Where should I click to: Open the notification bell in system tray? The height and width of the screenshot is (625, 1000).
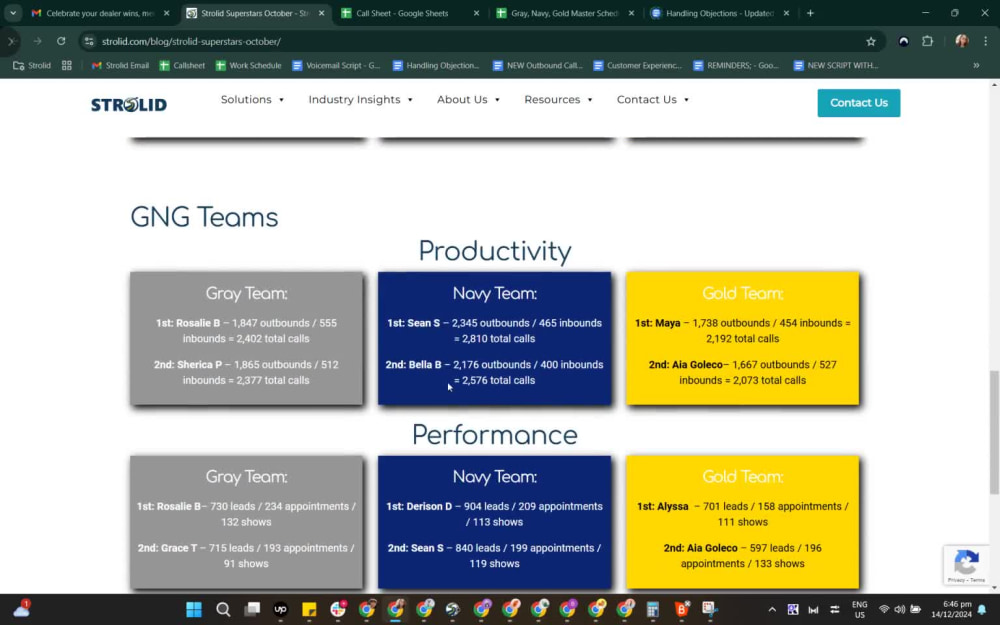click(x=982, y=610)
